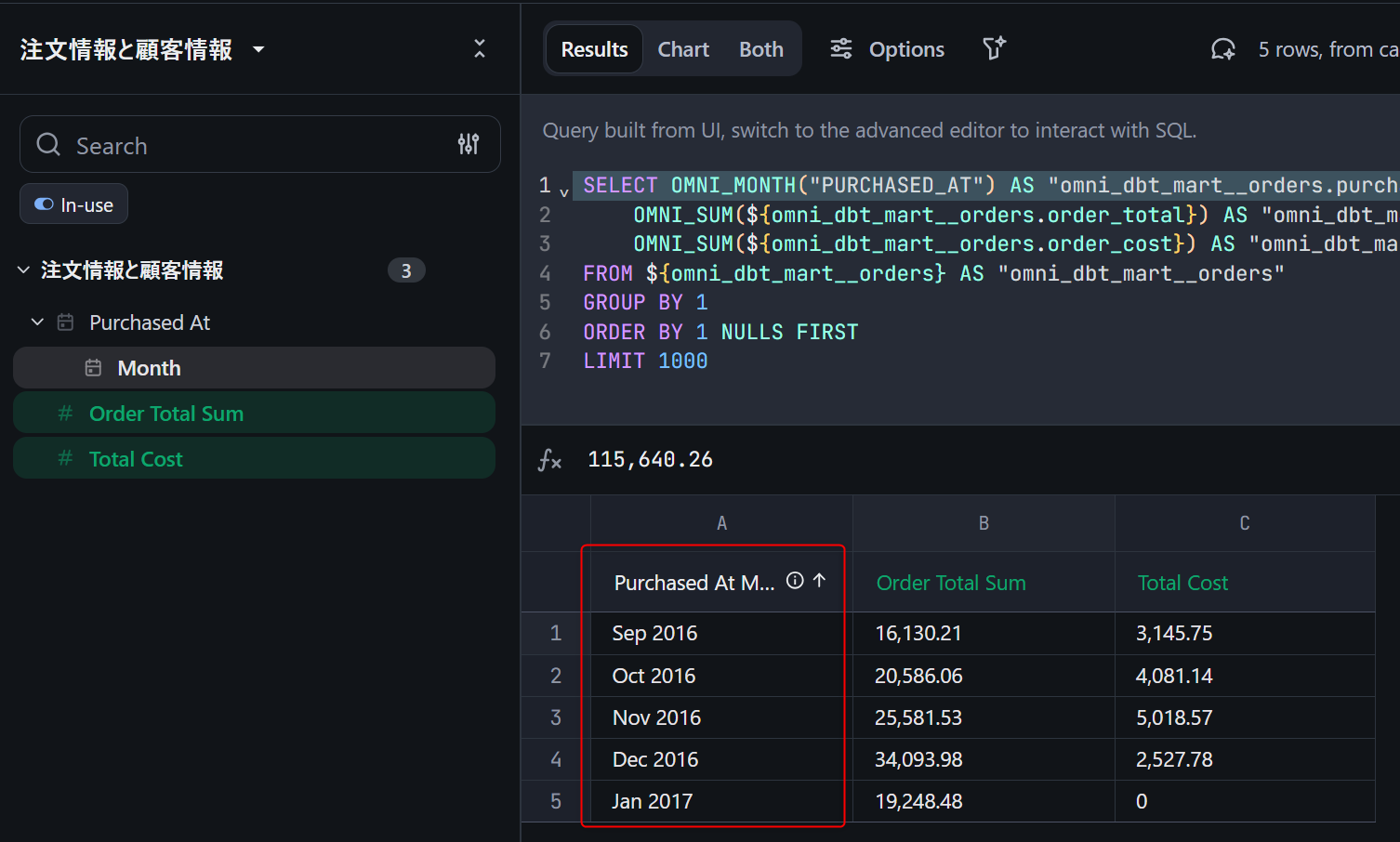Deselect the Order Total Sum field
Screen dimensions: 1400x842
165,414
